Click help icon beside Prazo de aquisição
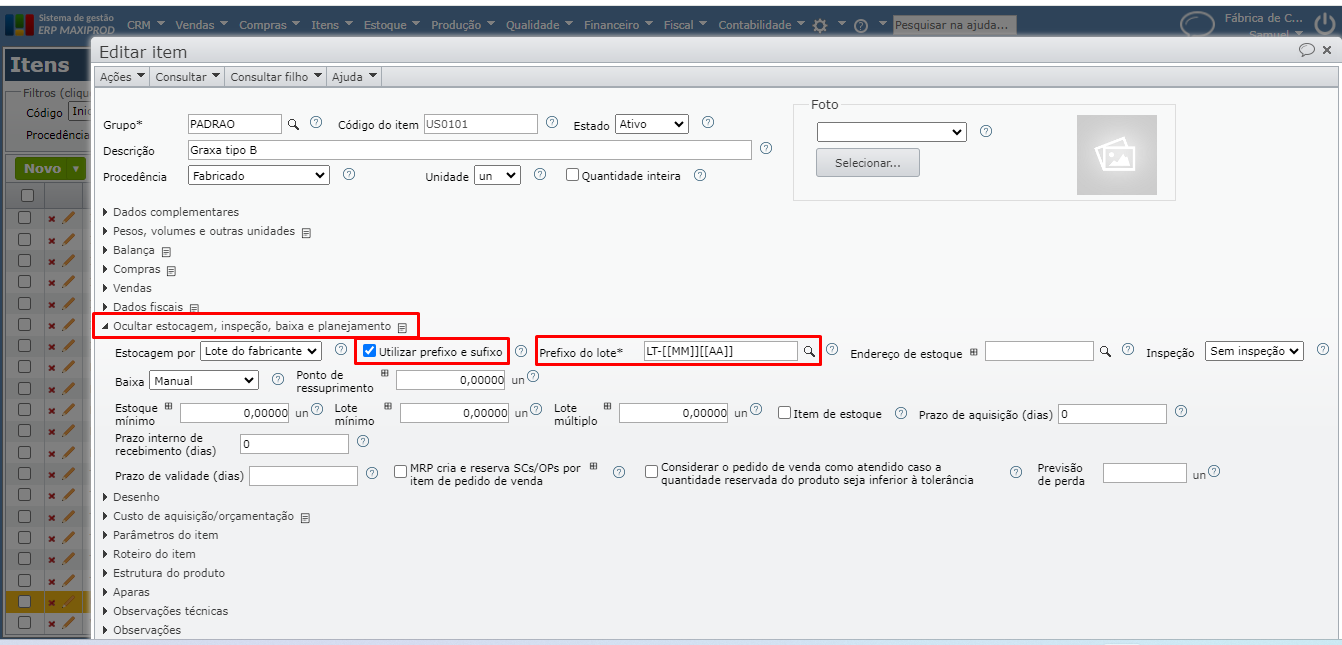This screenshot has width=1342, height=645. pos(1181,410)
